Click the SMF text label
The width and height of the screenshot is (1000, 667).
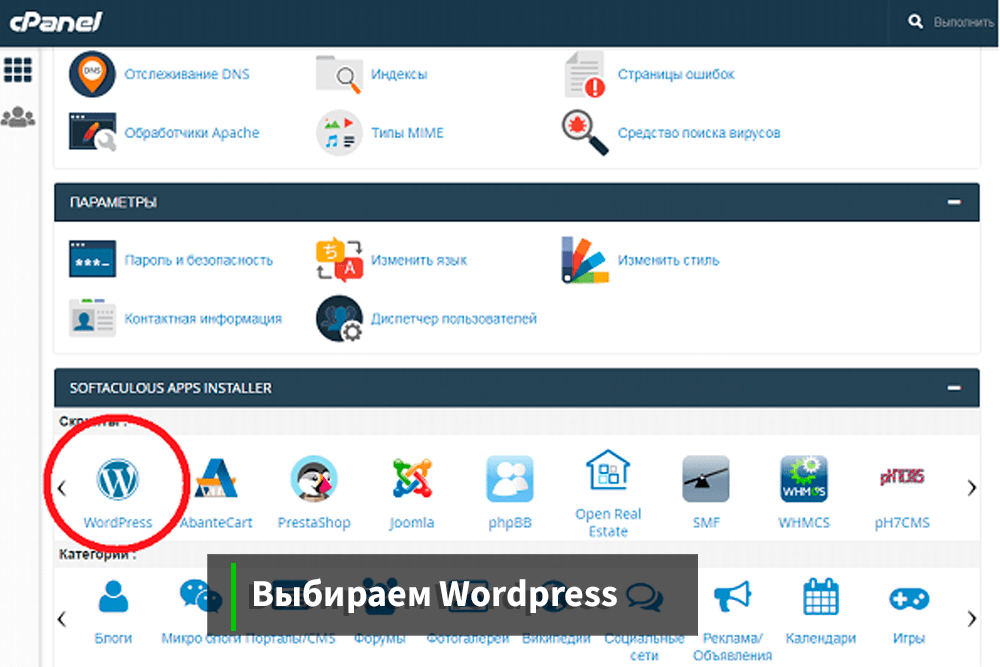click(x=706, y=522)
